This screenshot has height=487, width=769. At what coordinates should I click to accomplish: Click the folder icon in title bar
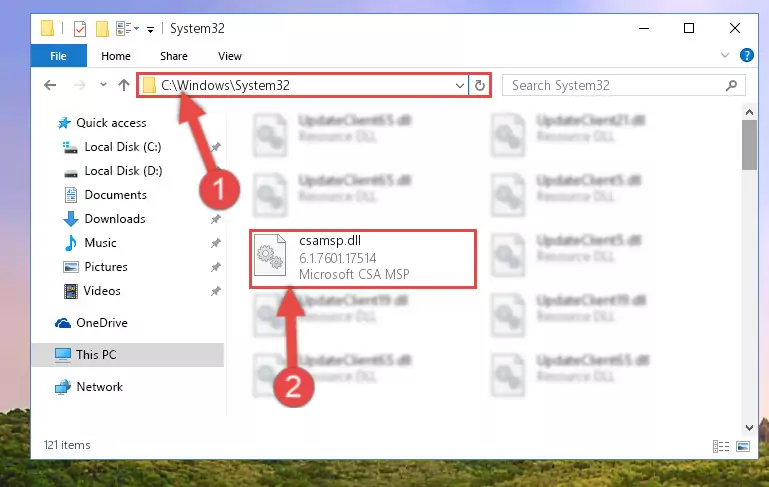pyautogui.click(x=48, y=28)
